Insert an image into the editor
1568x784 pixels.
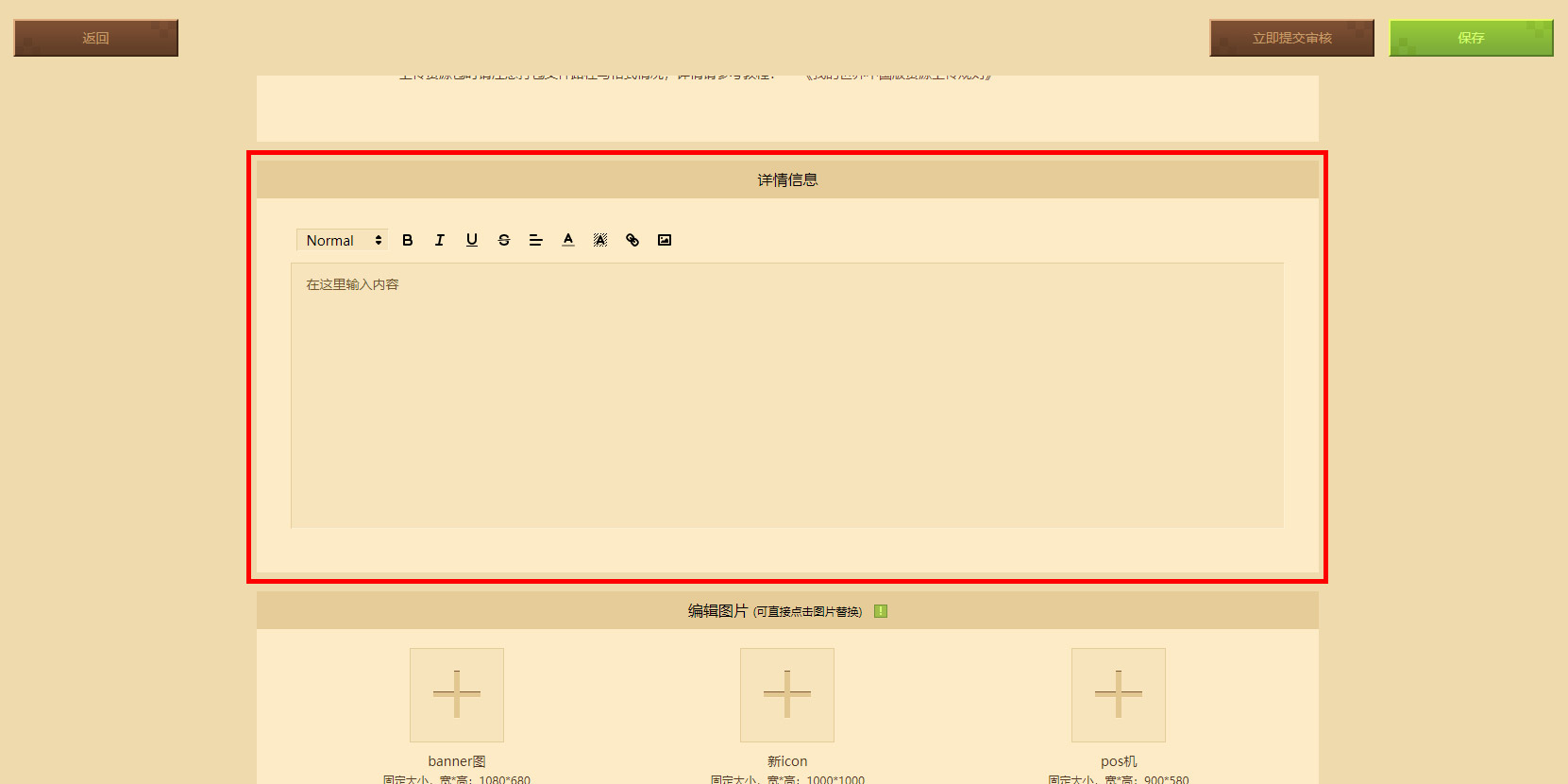665,240
